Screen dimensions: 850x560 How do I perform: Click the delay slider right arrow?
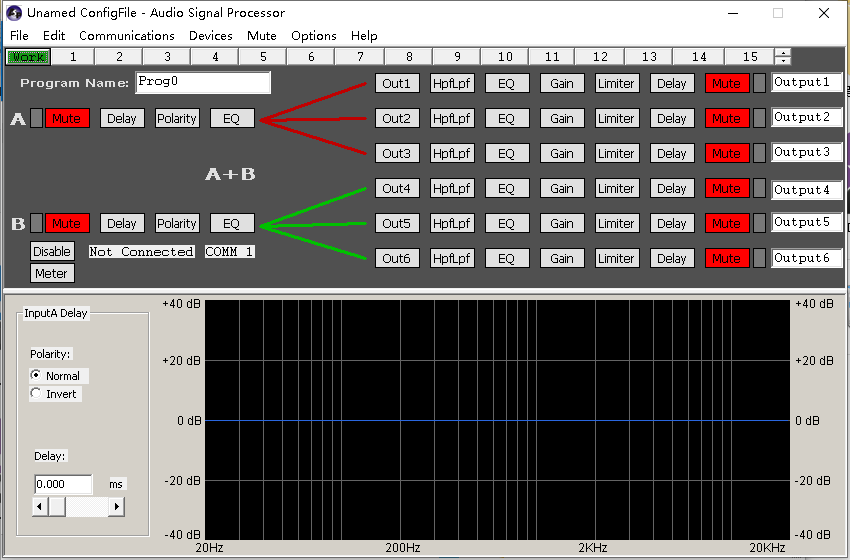tap(117, 507)
